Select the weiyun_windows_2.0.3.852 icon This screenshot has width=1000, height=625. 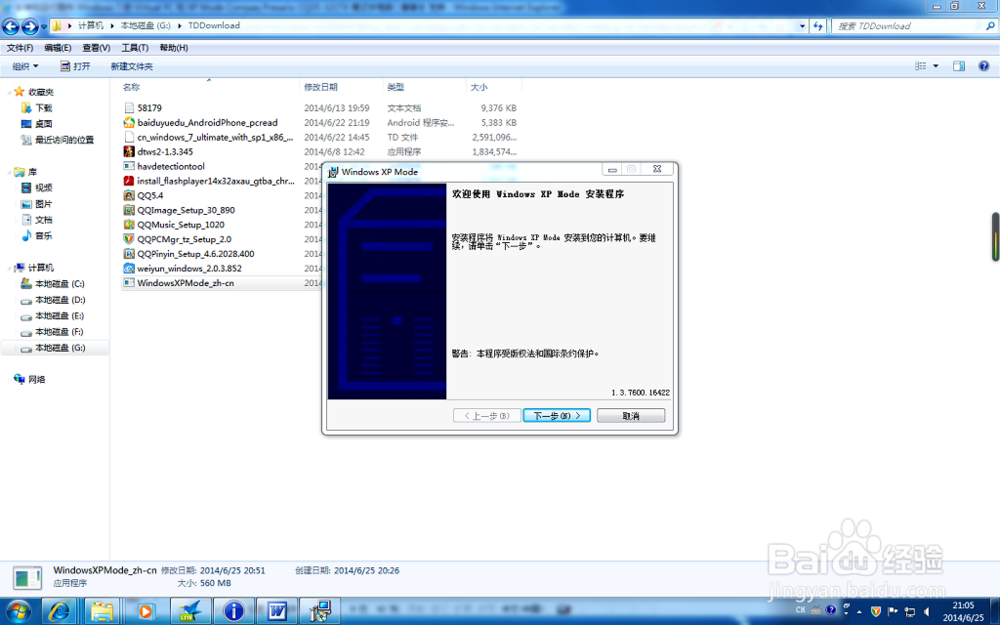pyautogui.click(x=129, y=268)
